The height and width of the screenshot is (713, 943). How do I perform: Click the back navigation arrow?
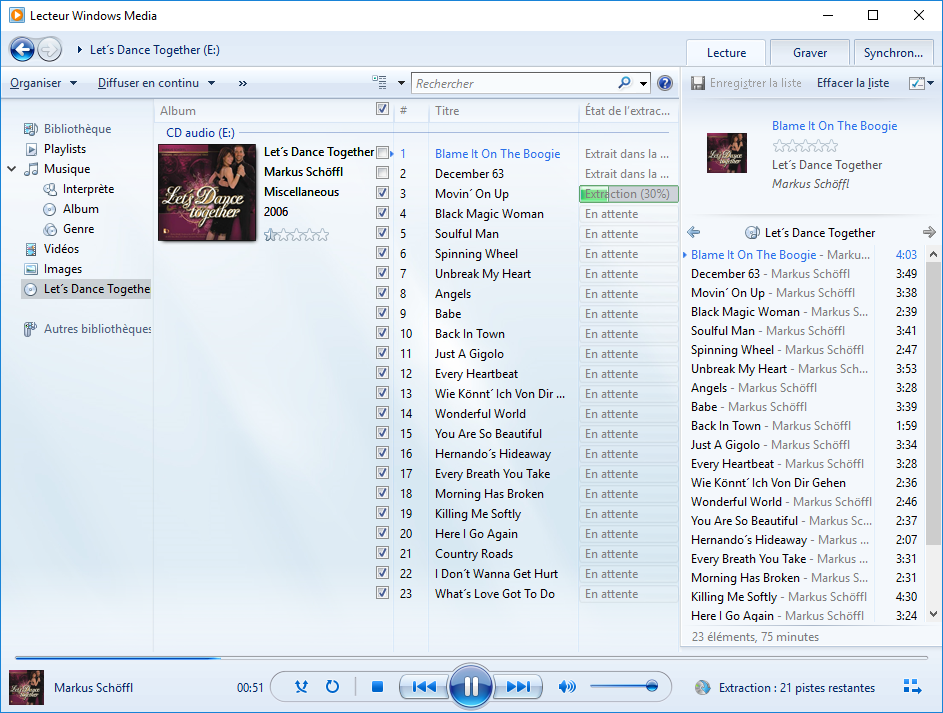[x=22, y=49]
